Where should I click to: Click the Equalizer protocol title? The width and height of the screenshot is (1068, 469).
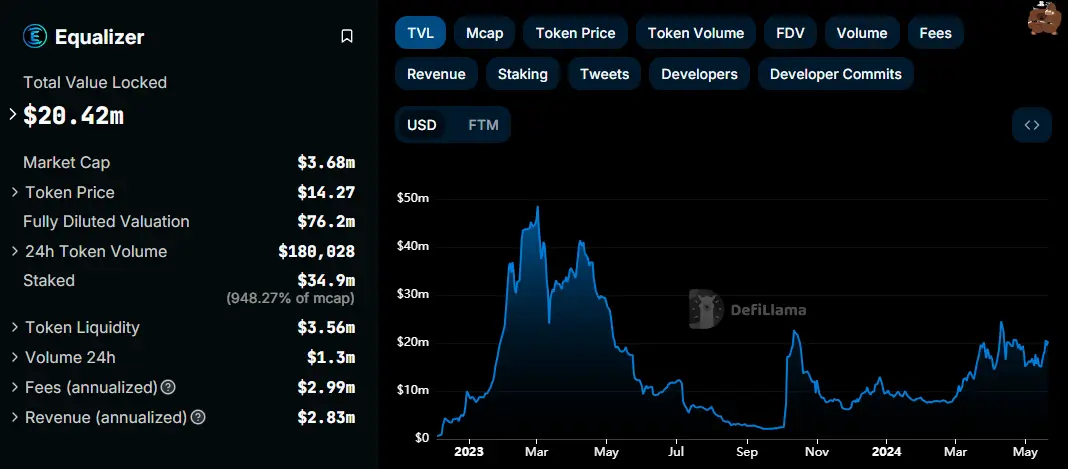pyautogui.click(x=99, y=36)
